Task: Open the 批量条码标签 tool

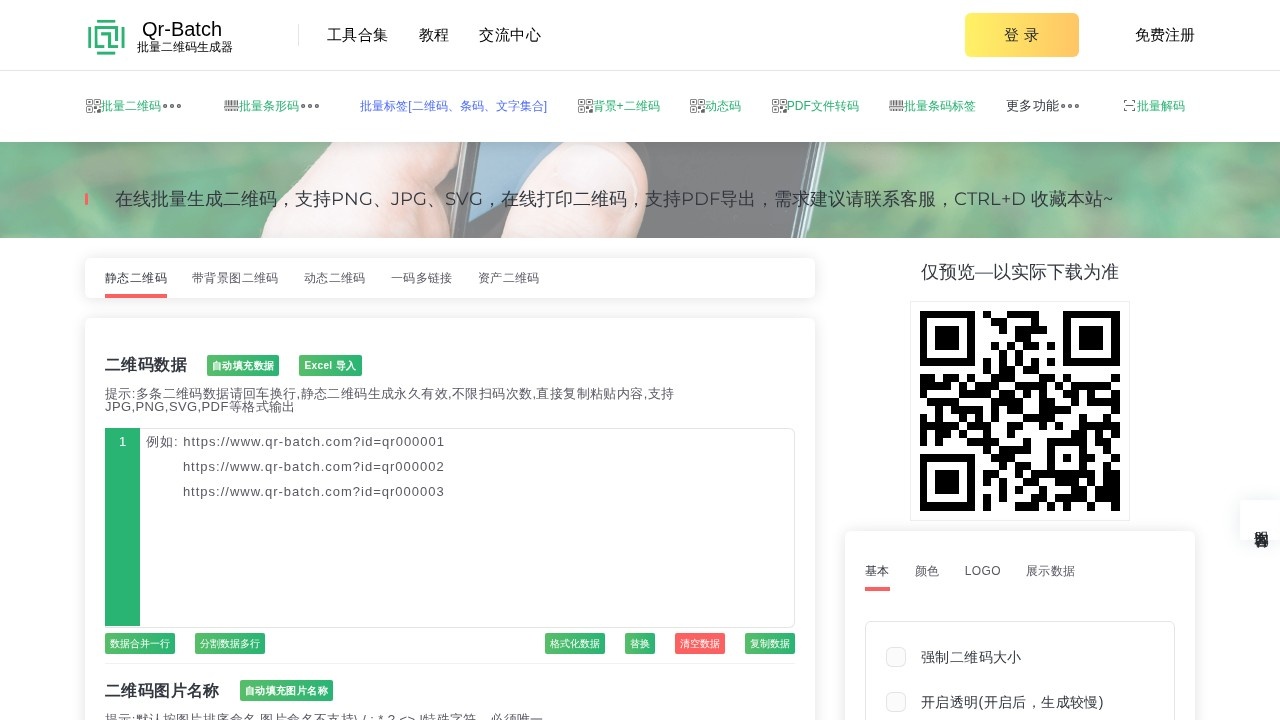Action: (932, 106)
